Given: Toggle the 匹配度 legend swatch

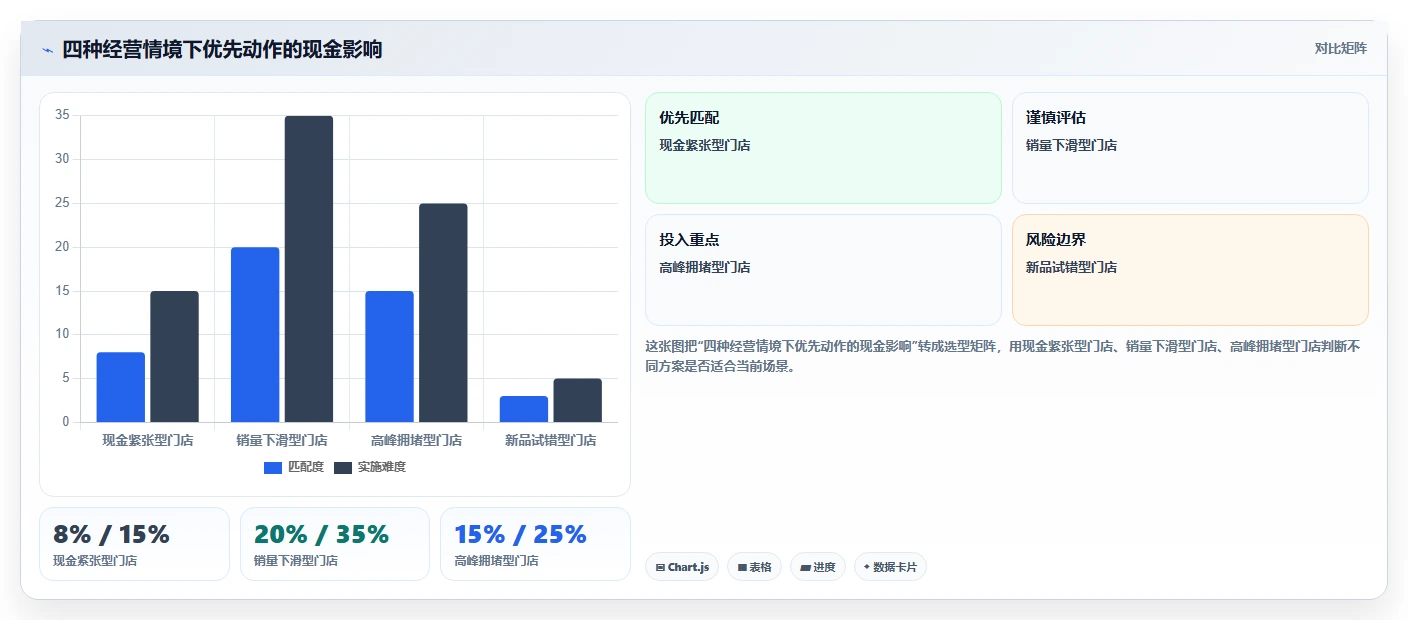Looking at the screenshot, I should [273, 467].
